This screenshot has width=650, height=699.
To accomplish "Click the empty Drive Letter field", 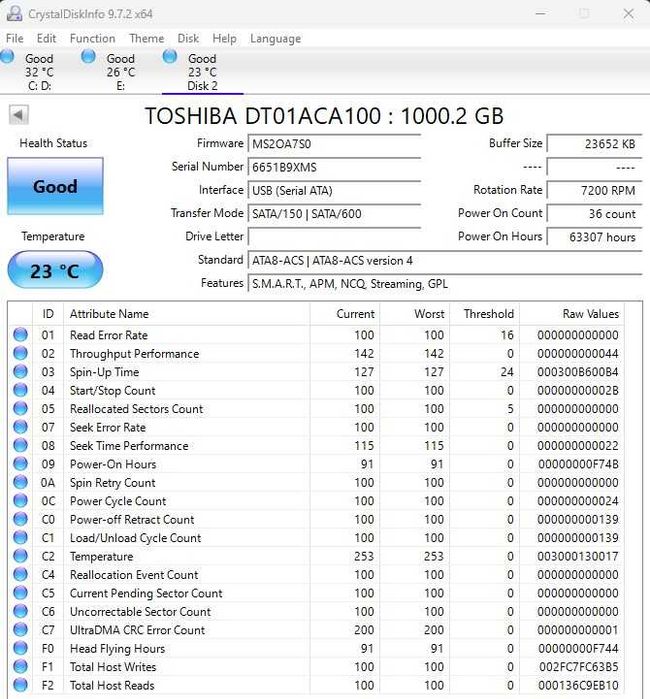I will pos(334,237).
